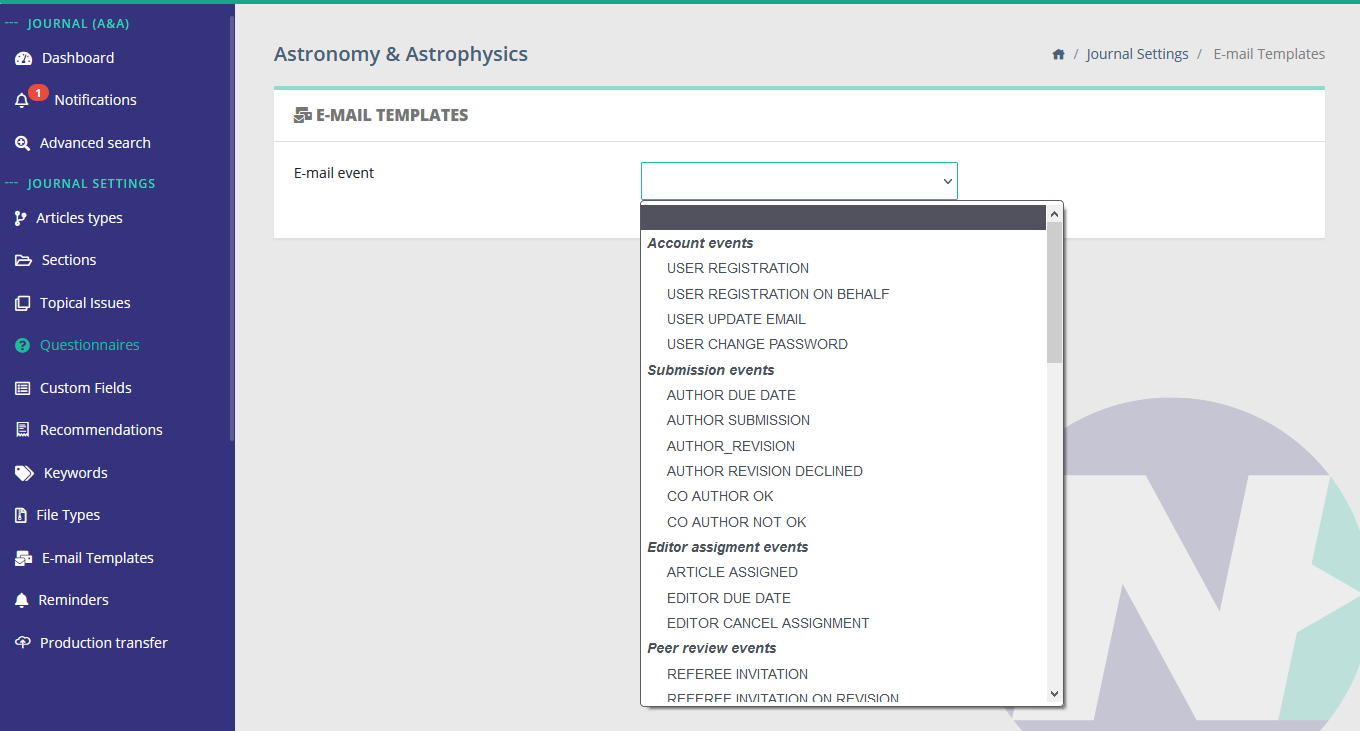Open Questionnaires settings
The image size is (1360, 731).
90,345
